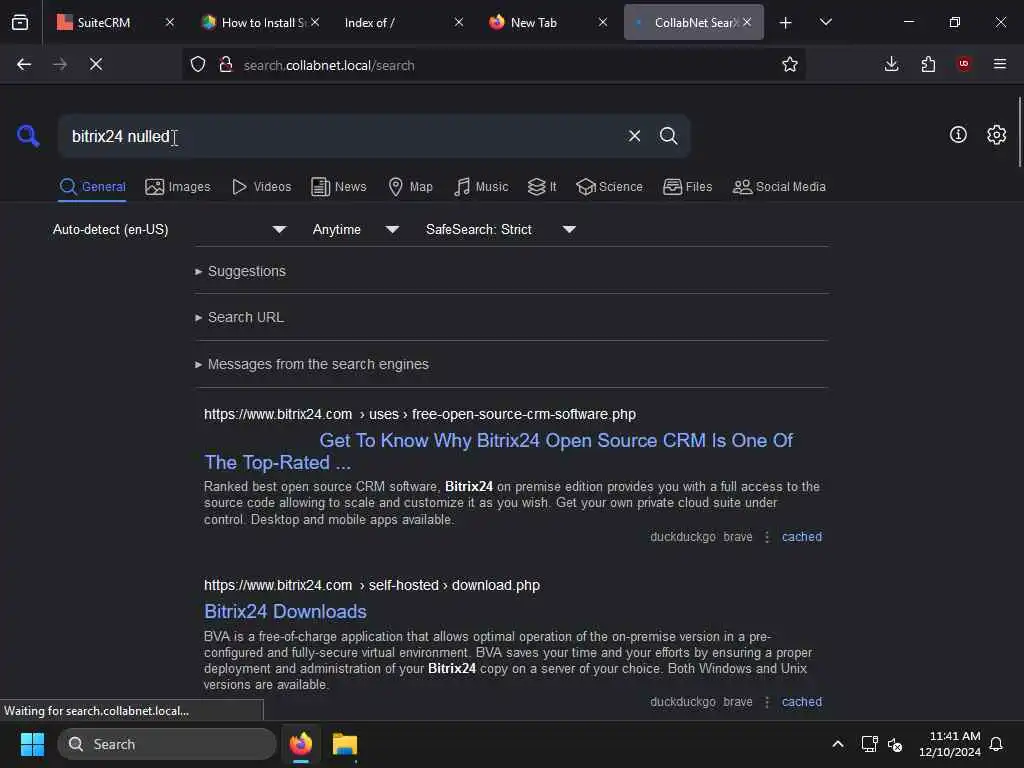Bookmark this page with the star icon
The height and width of the screenshot is (768, 1024).
790,64
